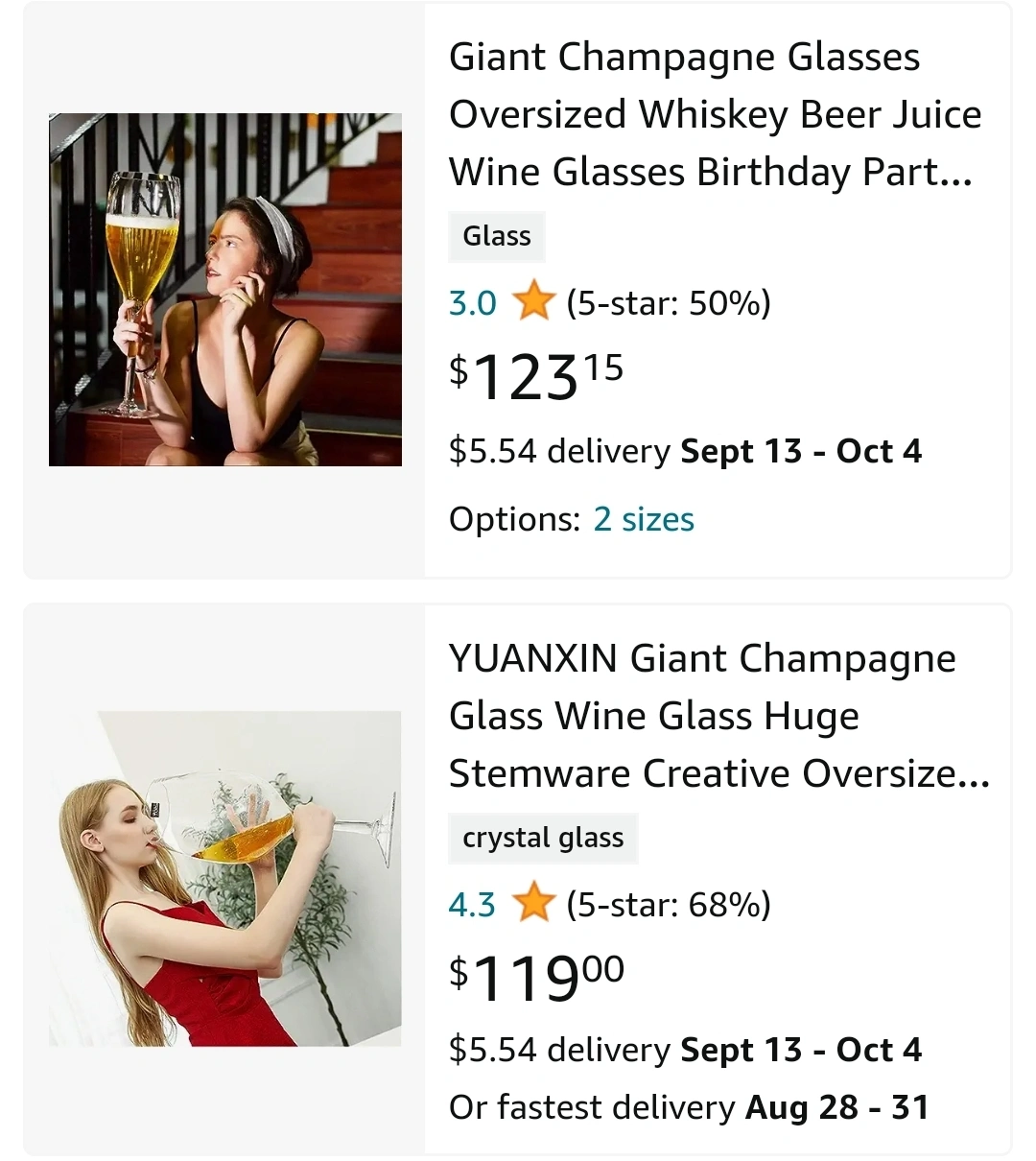View the 5-star: 68% review breakdown
1036x1161 pixels.
point(669,905)
